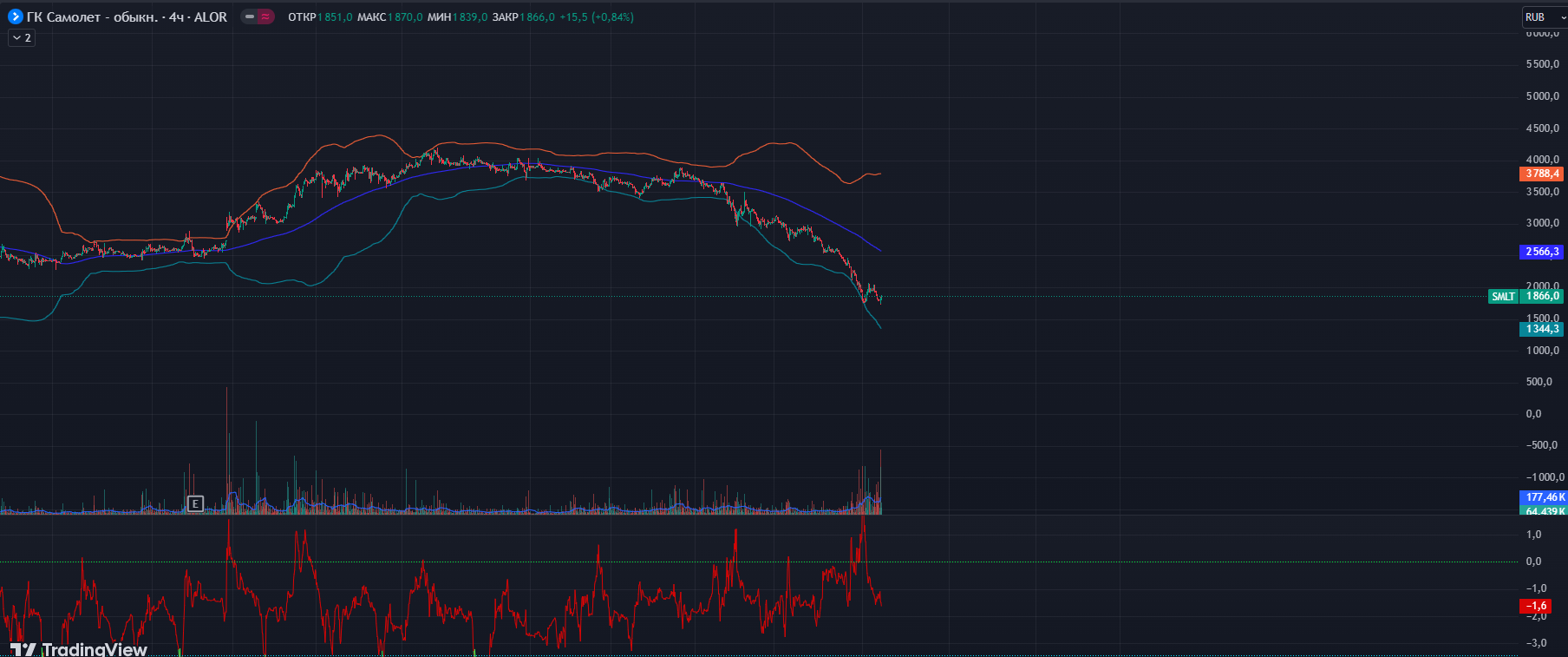
Task: Click the МАКС 1870,0 high value
Action: pyautogui.click(x=389, y=17)
